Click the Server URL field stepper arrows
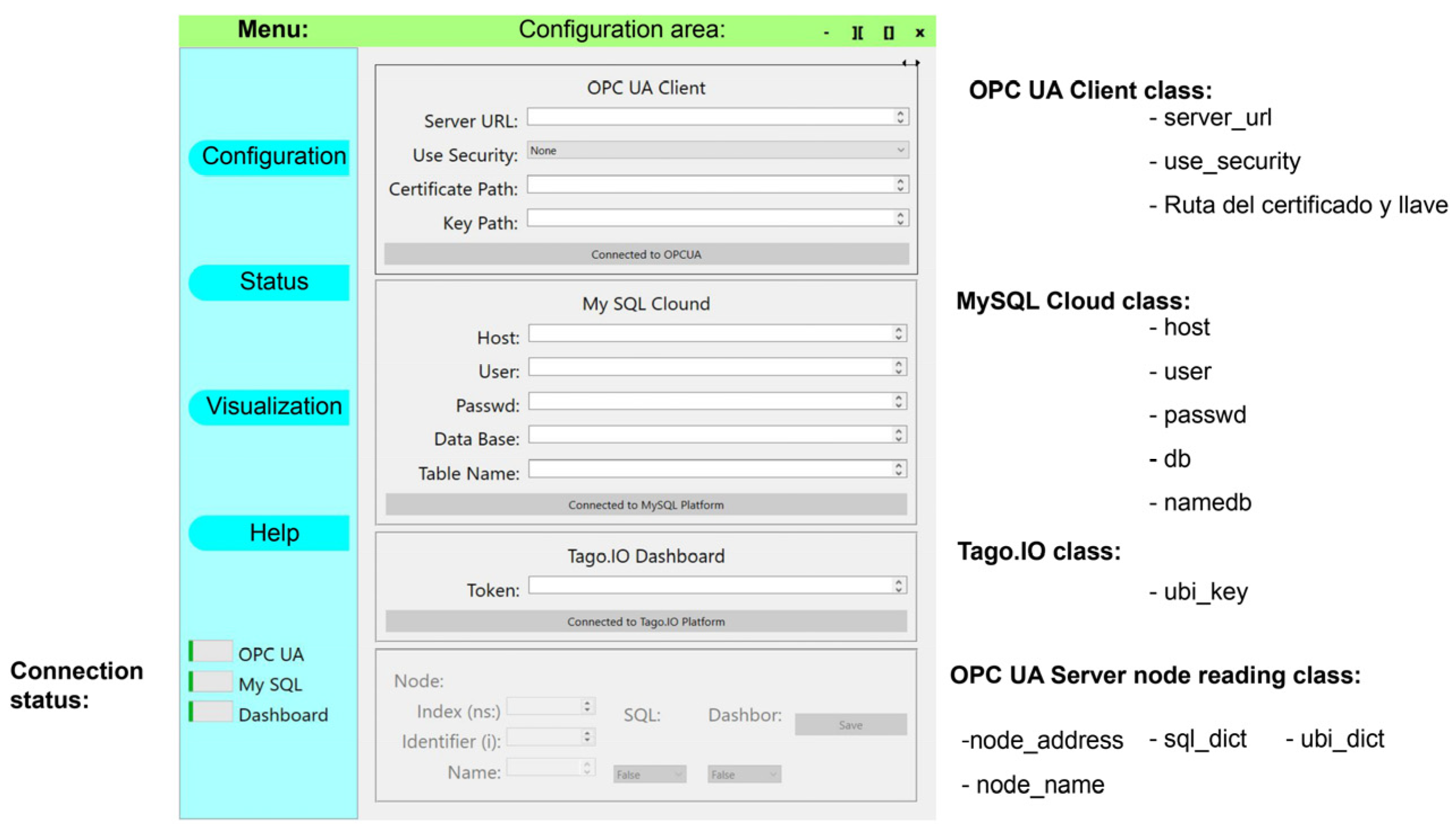The height and width of the screenshot is (839, 1456). (900, 117)
